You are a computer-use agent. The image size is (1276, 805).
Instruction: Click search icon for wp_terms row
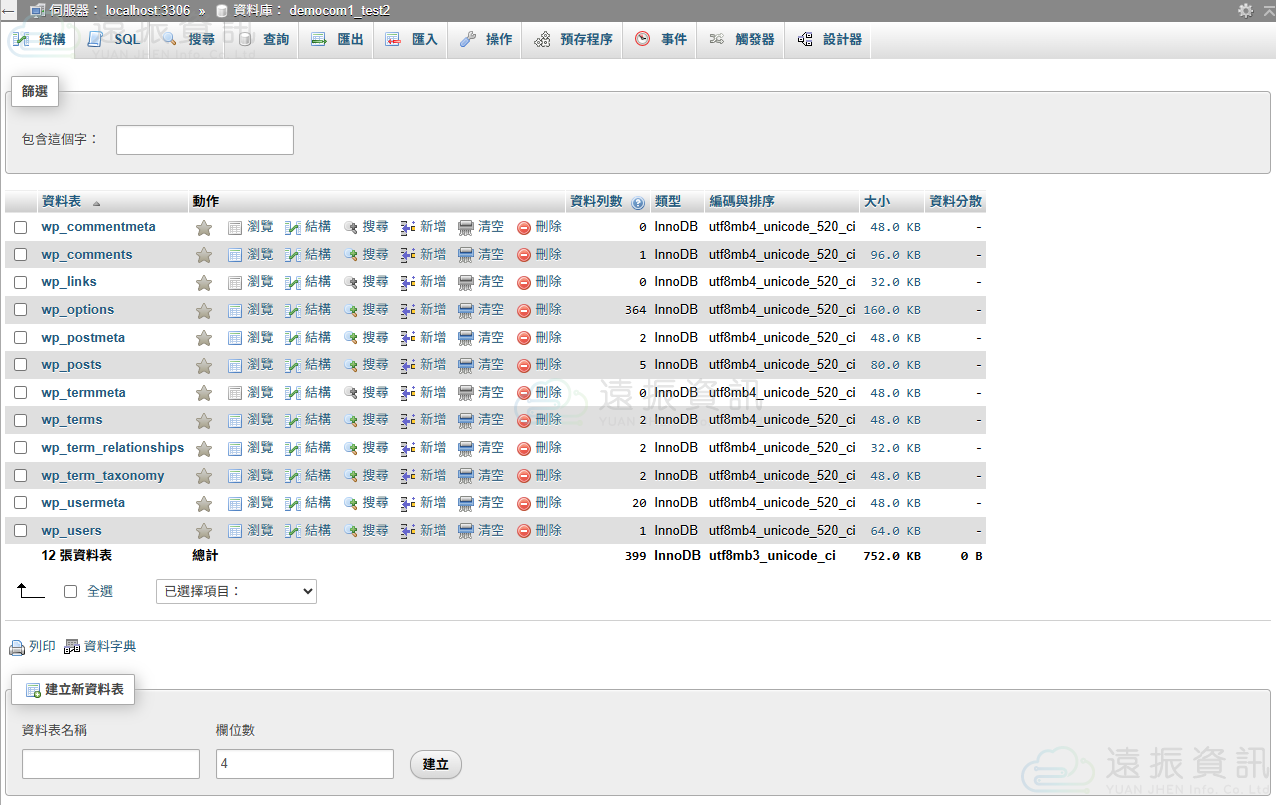[351, 421]
